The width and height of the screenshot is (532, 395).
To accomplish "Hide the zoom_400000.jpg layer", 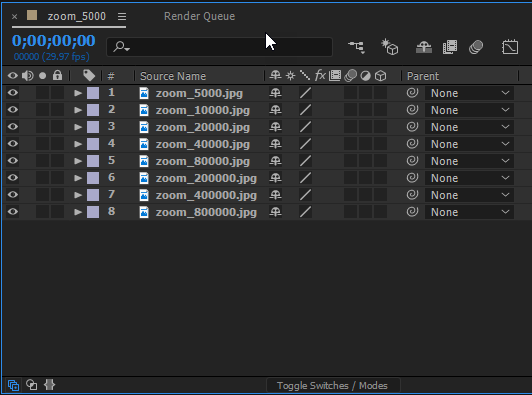I will (x=13, y=194).
